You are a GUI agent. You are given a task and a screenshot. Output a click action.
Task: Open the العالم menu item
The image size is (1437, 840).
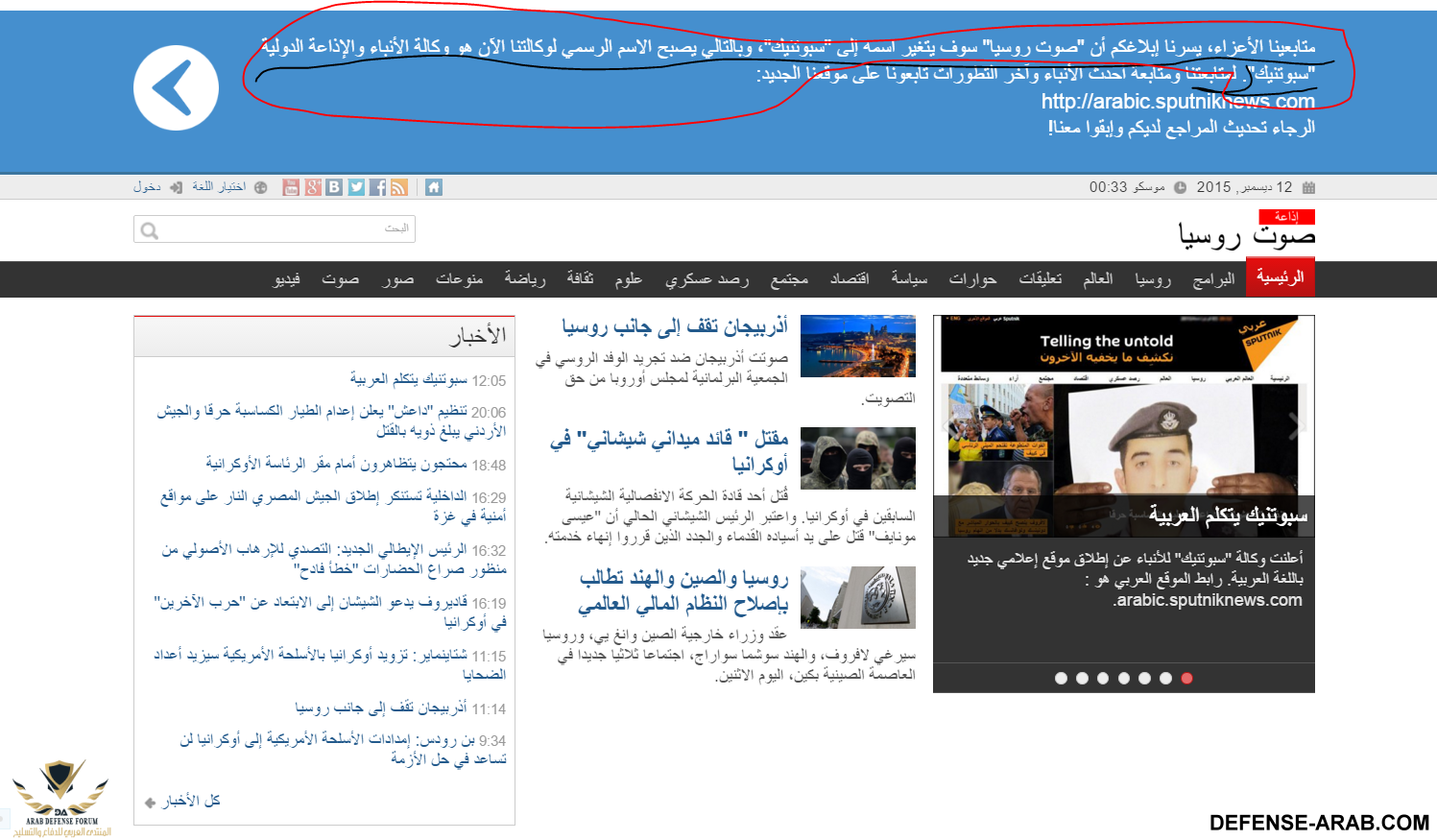(1098, 278)
